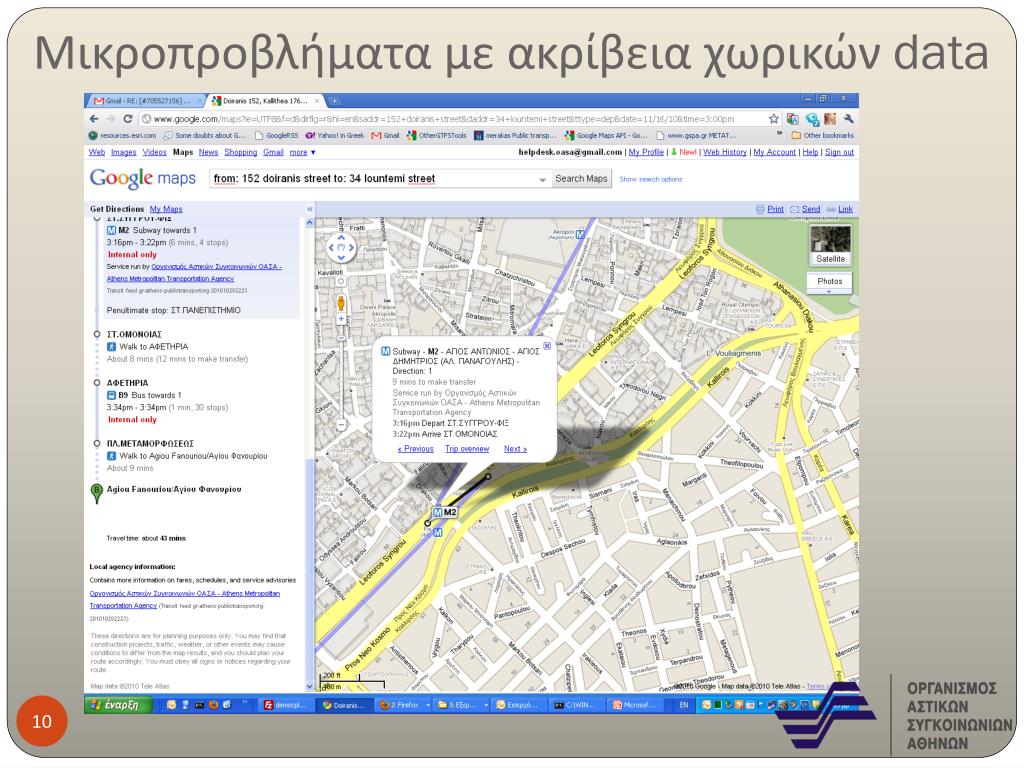Click the Google Translate extension icon
The width and height of the screenshot is (1024, 768).
point(793,119)
